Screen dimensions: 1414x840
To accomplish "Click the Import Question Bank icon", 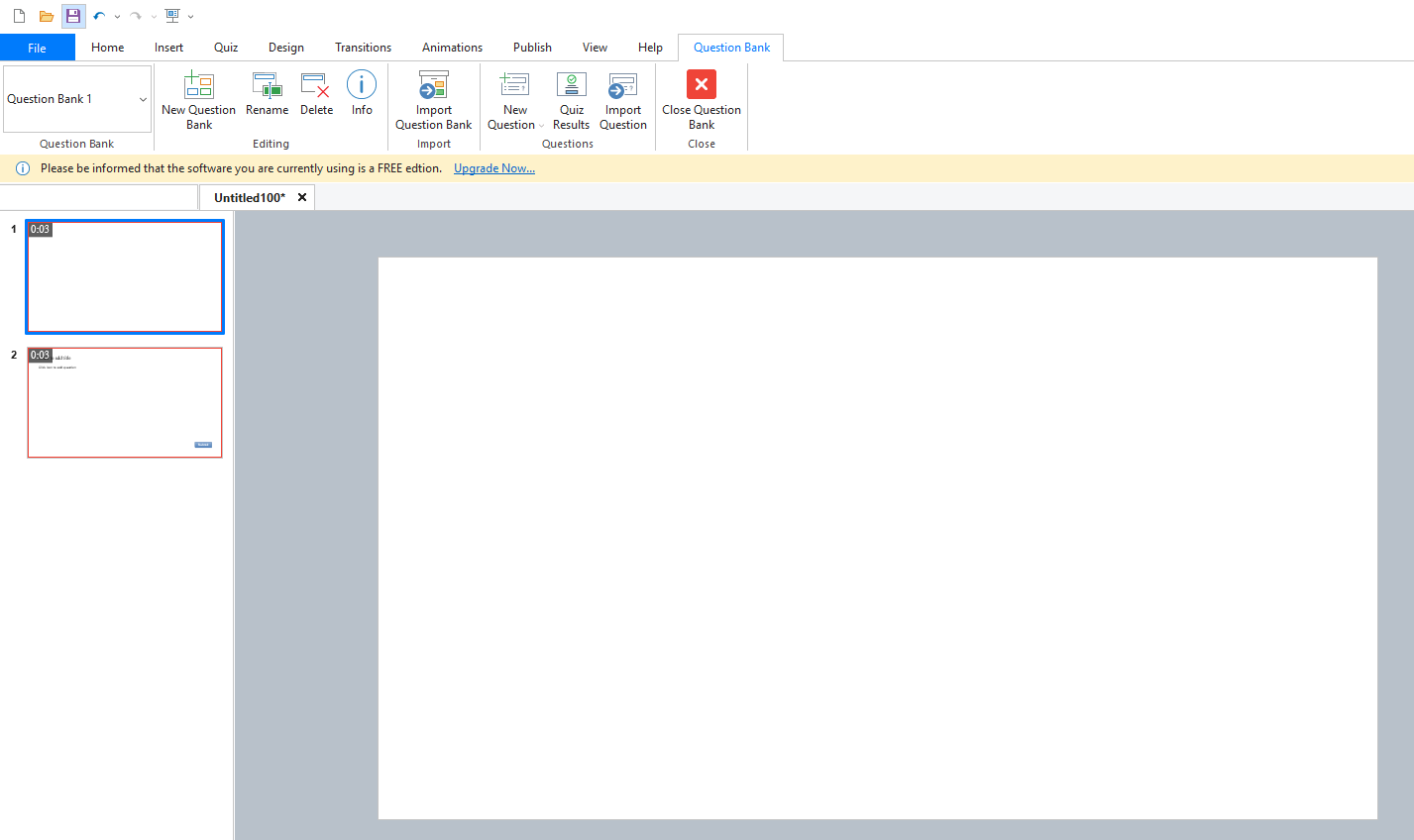I will [x=434, y=86].
